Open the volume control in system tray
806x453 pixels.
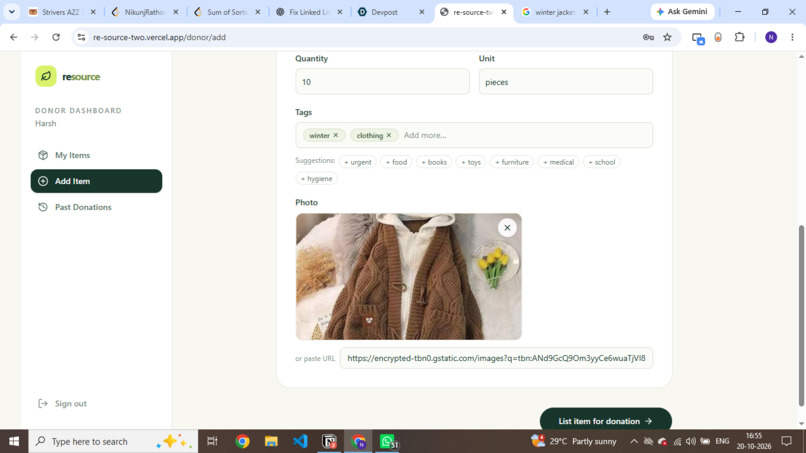691,441
